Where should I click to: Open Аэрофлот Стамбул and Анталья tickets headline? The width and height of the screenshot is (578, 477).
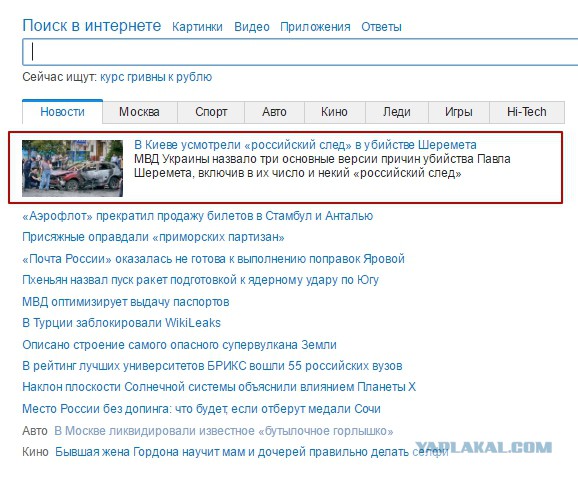[198, 216]
